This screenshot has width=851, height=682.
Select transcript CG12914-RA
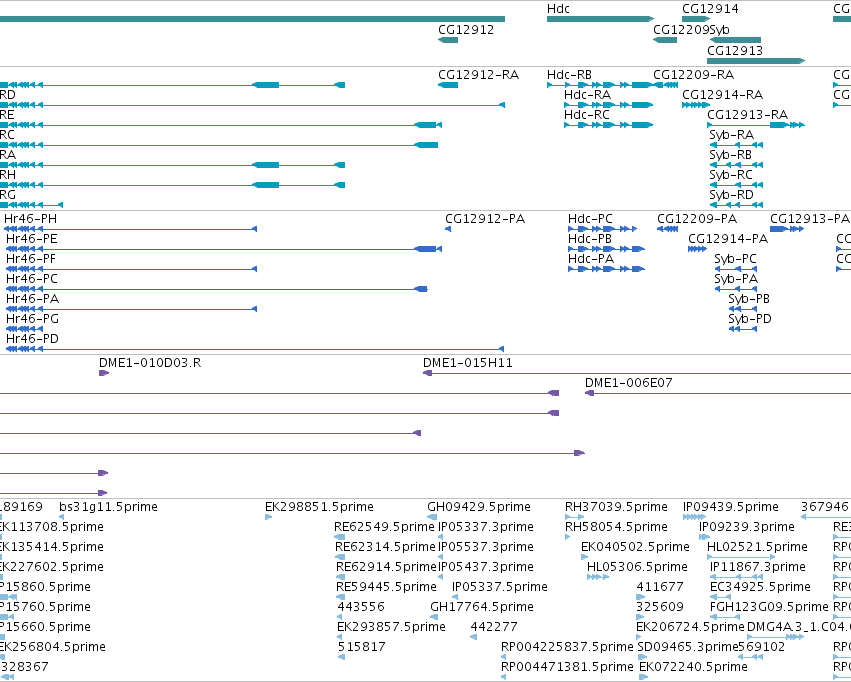722,95
